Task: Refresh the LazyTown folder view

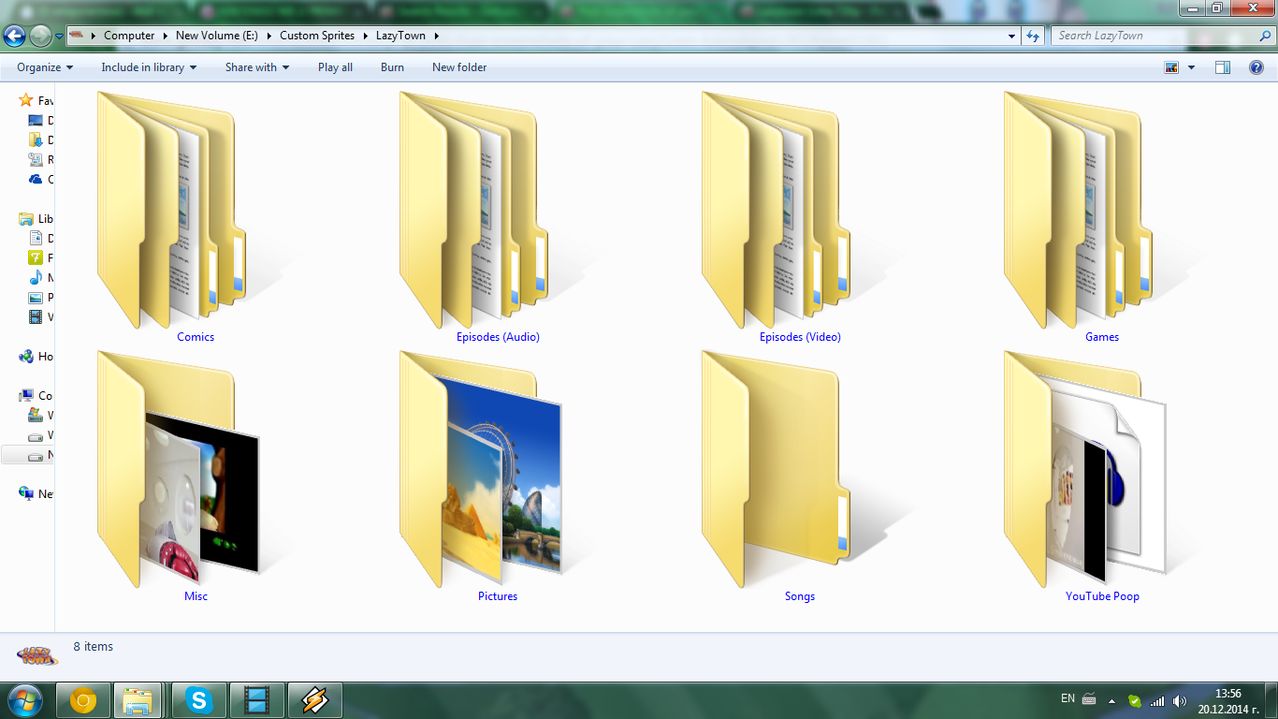Action: click(x=1033, y=36)
